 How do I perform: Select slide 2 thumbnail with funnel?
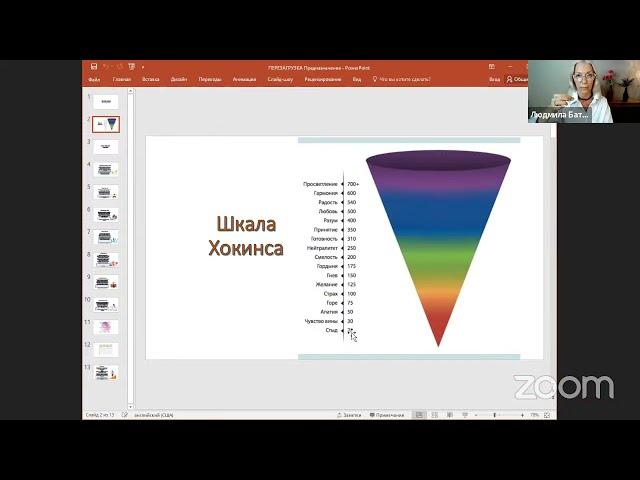coord(106,124)
